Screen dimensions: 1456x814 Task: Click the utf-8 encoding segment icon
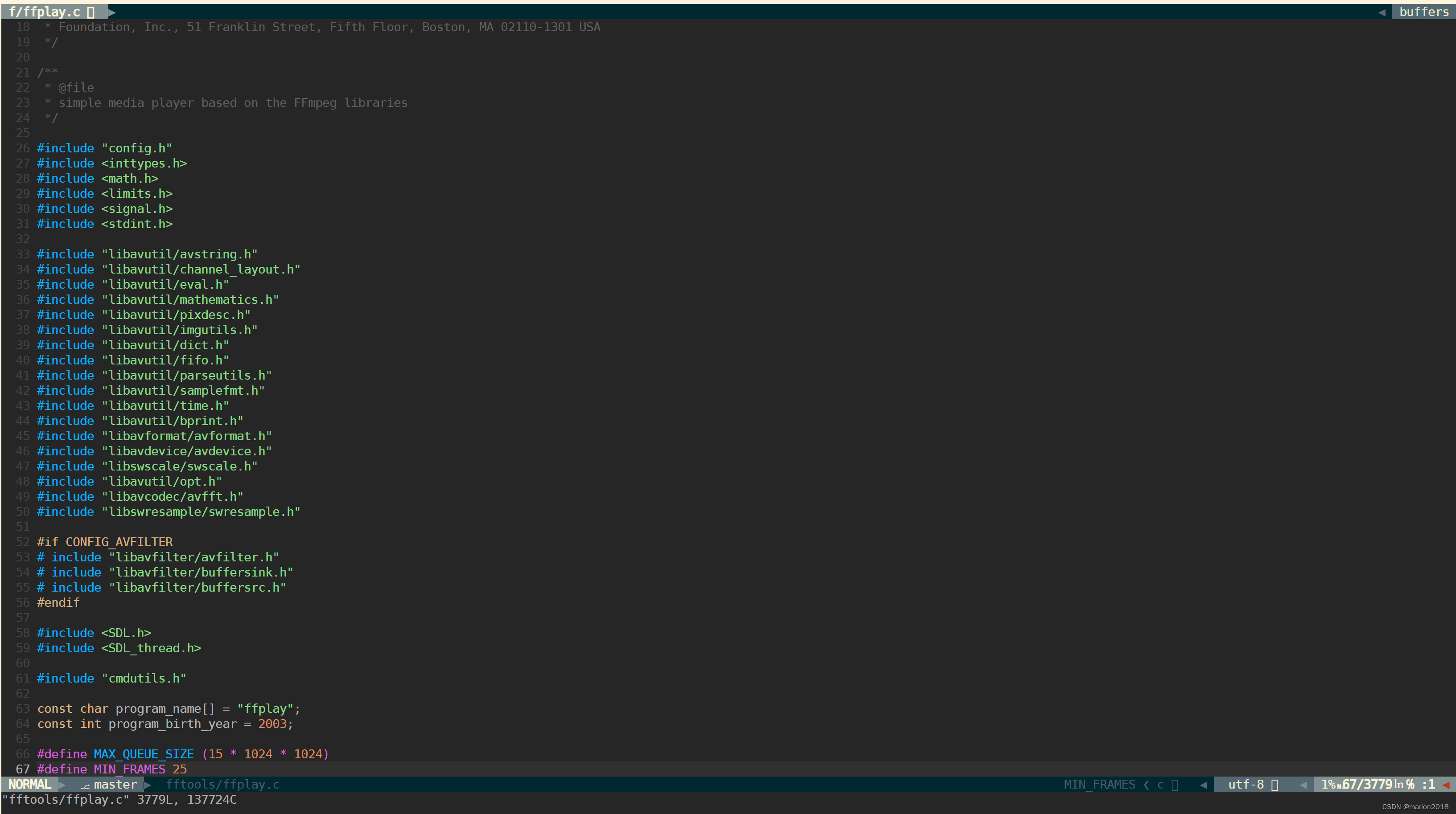[1274, 784]
